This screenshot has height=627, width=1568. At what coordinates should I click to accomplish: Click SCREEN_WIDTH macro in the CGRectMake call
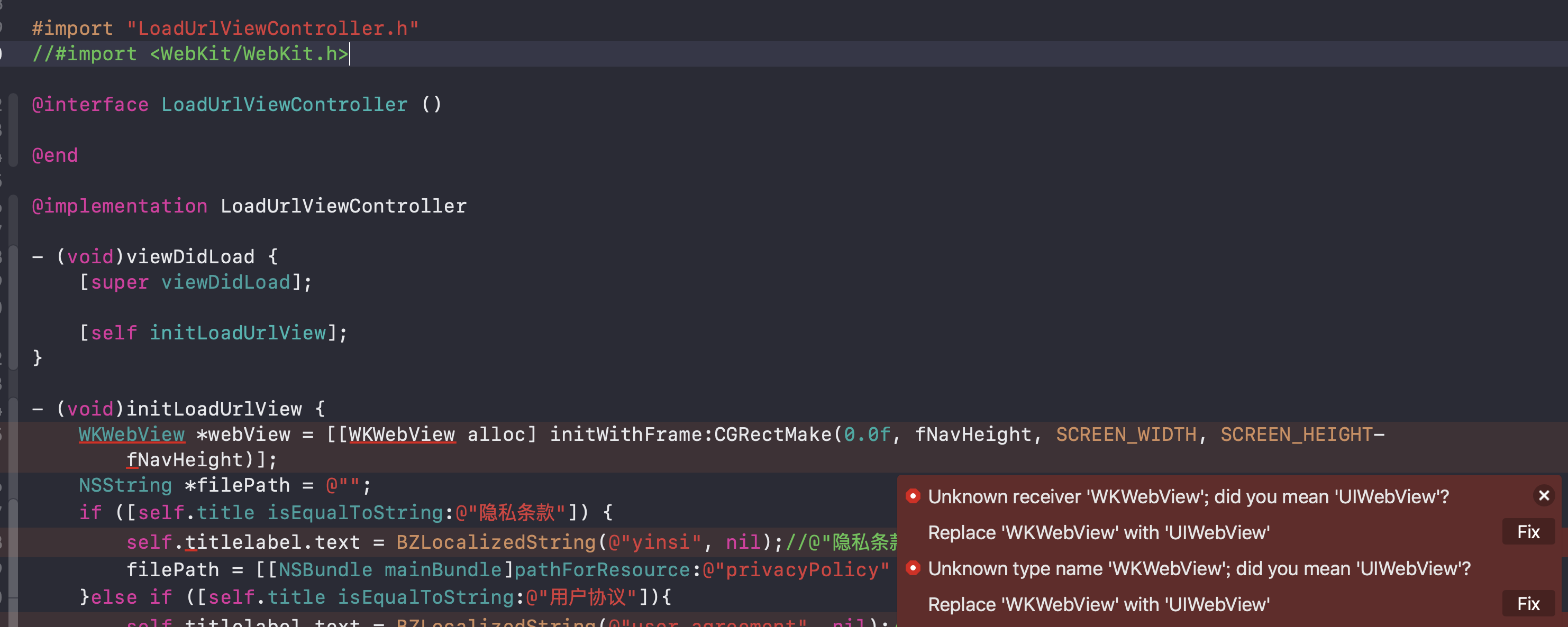coord(1125,434)
